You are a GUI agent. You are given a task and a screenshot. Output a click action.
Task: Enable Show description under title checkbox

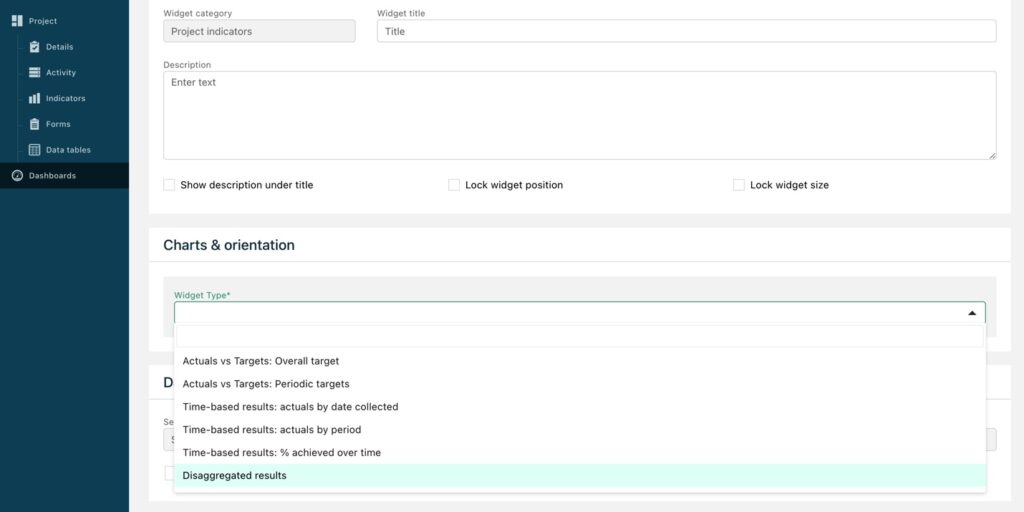169,185
